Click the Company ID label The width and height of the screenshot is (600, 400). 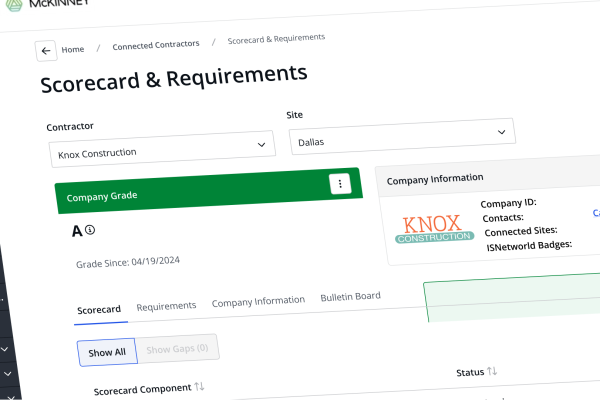click(x=509, y=203)
